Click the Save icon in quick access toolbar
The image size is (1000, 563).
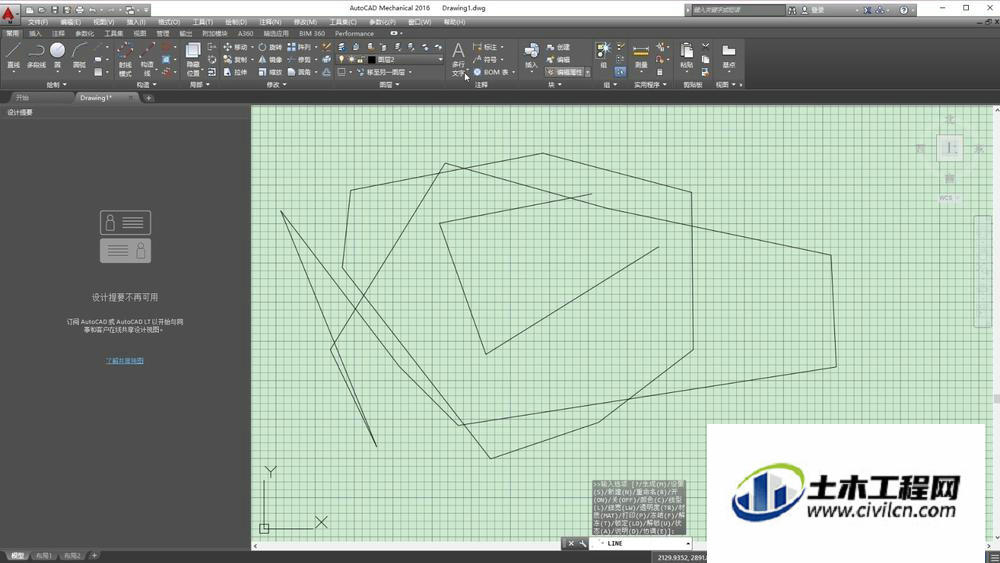point(54,10)
